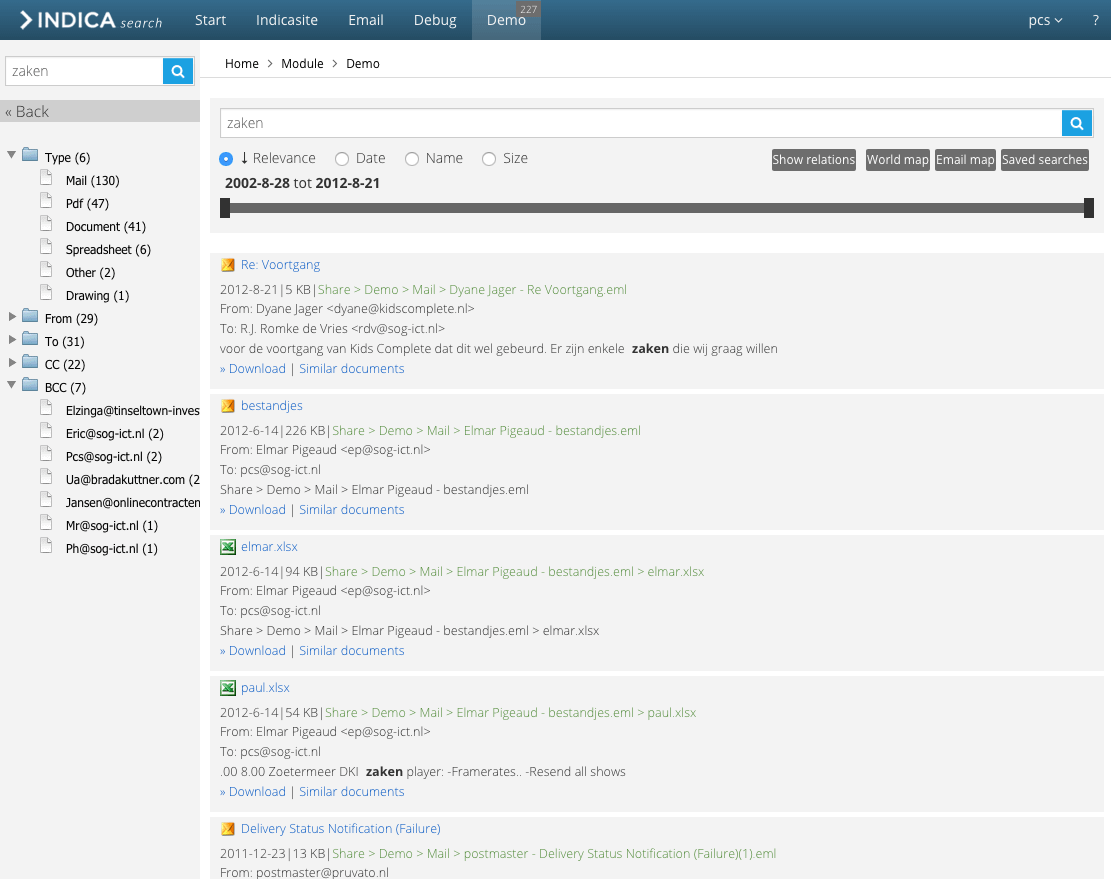Screen dimensions: 1111x879
Task: Open the Indicasite tab
Action: pos(287,20)
